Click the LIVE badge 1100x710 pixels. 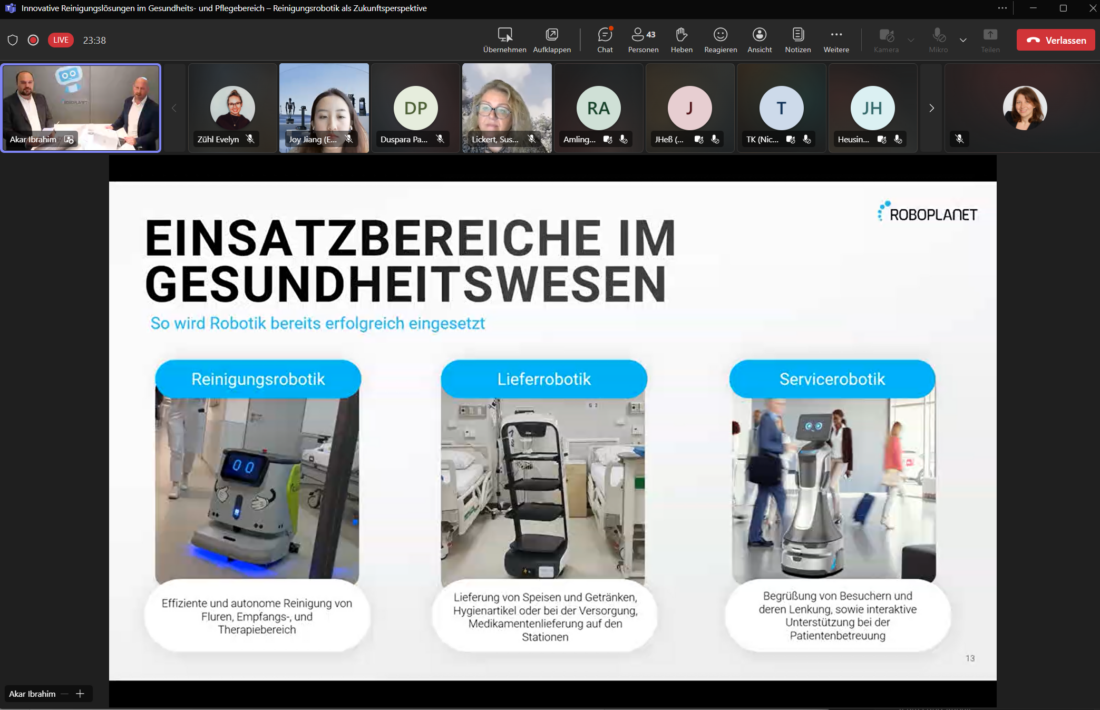pos(61,40)
